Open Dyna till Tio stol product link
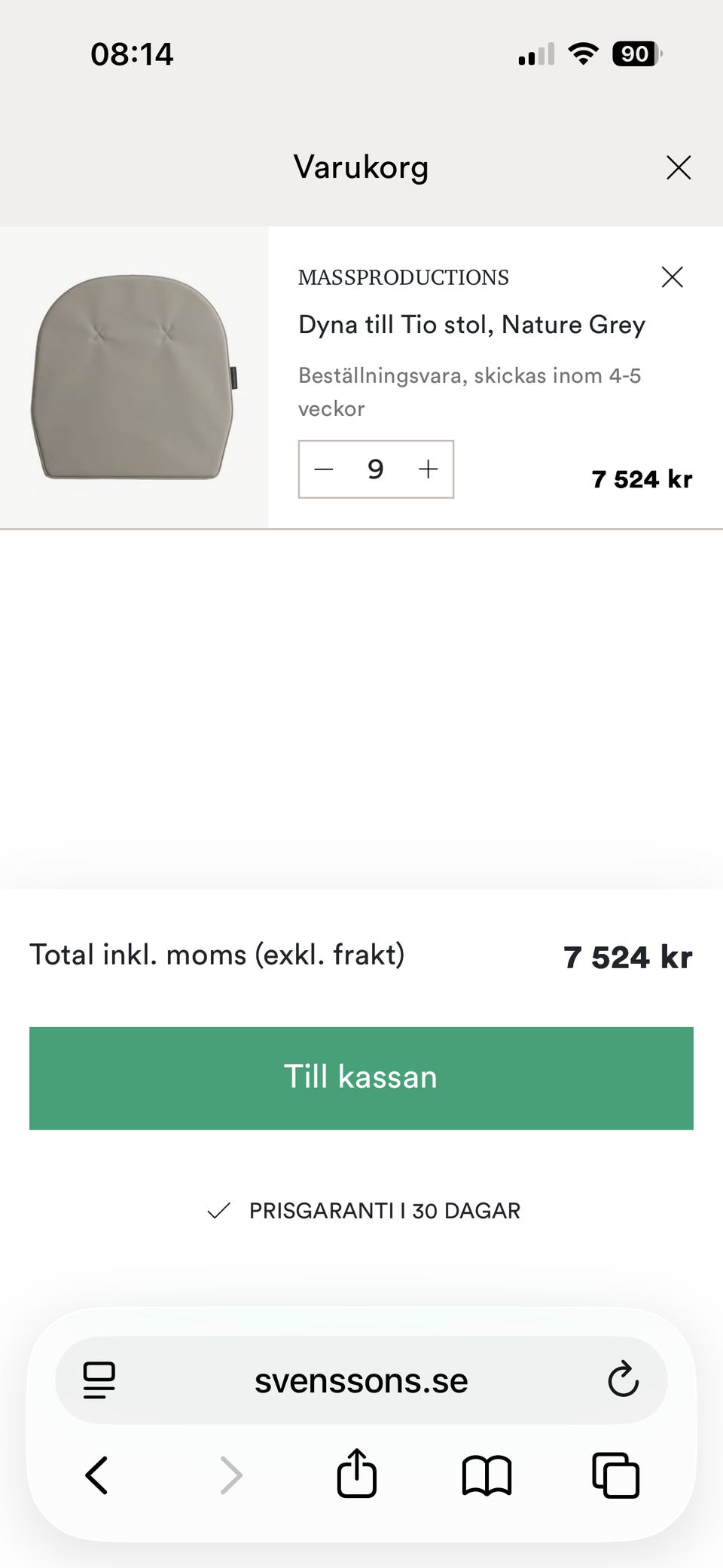This screenshot has height=1568, width=723. point(471,325)
